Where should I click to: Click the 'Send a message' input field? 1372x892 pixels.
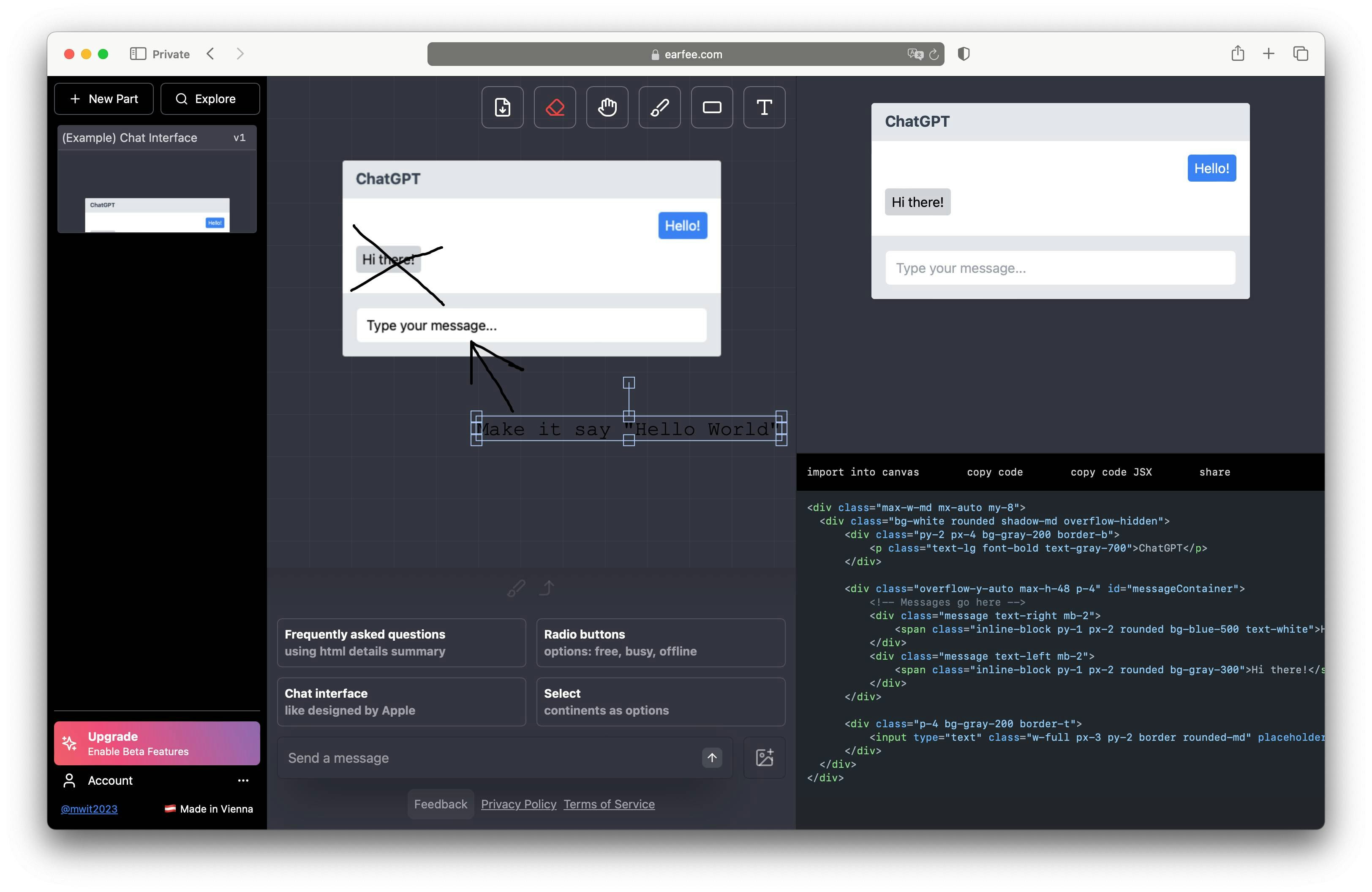490,758
